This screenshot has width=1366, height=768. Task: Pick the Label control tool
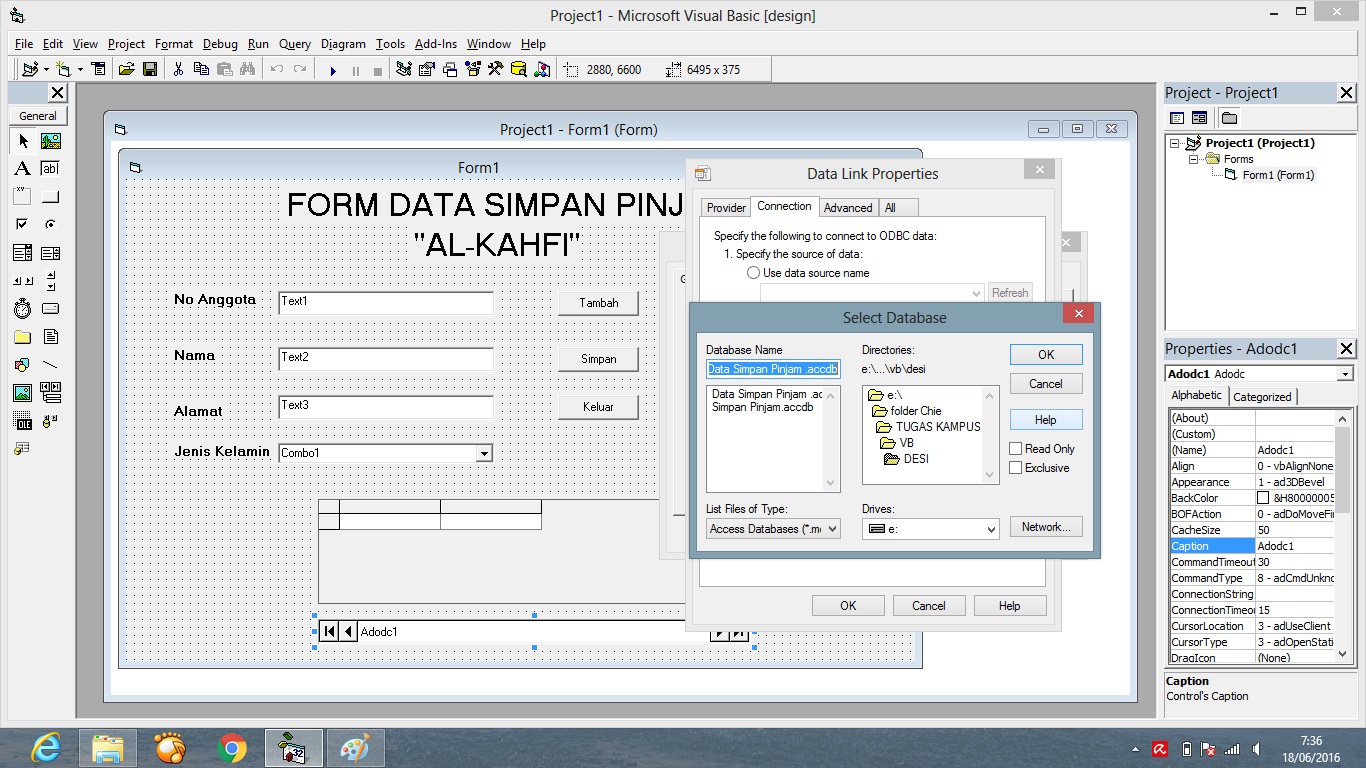[x=23, y=169]
